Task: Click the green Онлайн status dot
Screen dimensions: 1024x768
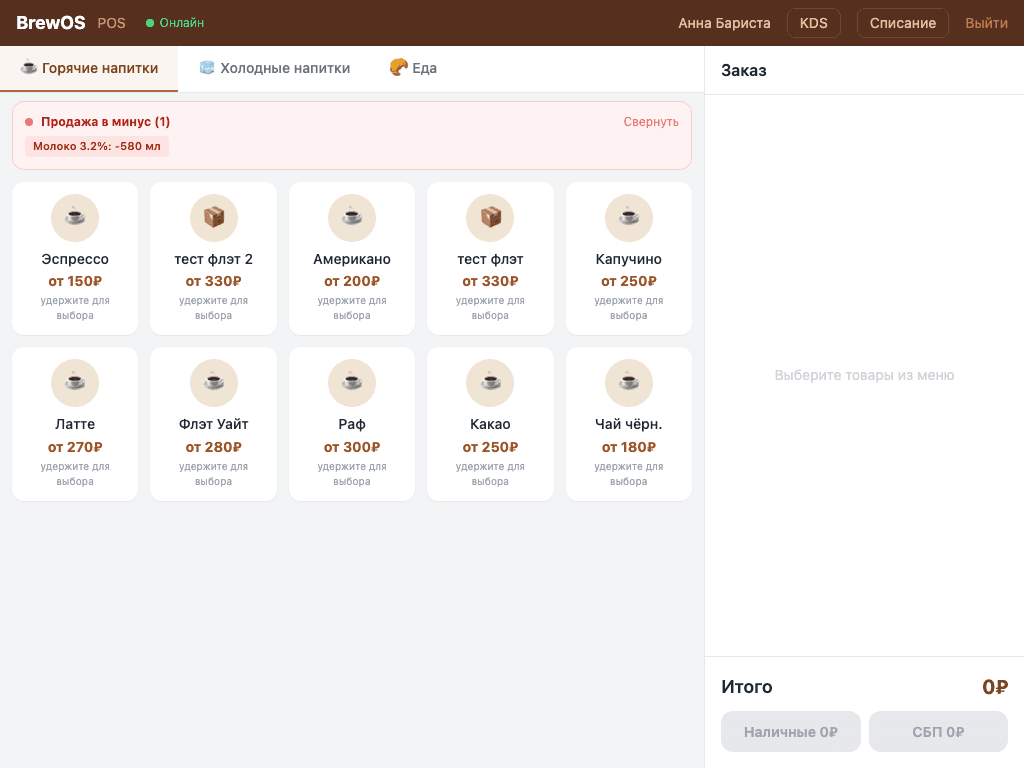Action: 150,23
